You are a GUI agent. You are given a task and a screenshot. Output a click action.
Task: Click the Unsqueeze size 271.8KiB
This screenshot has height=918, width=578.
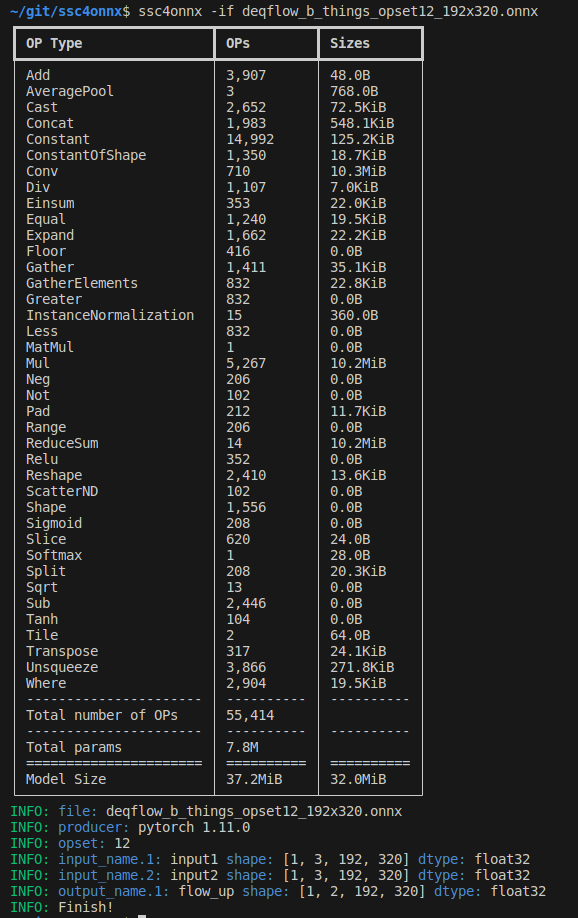point(362,667)
